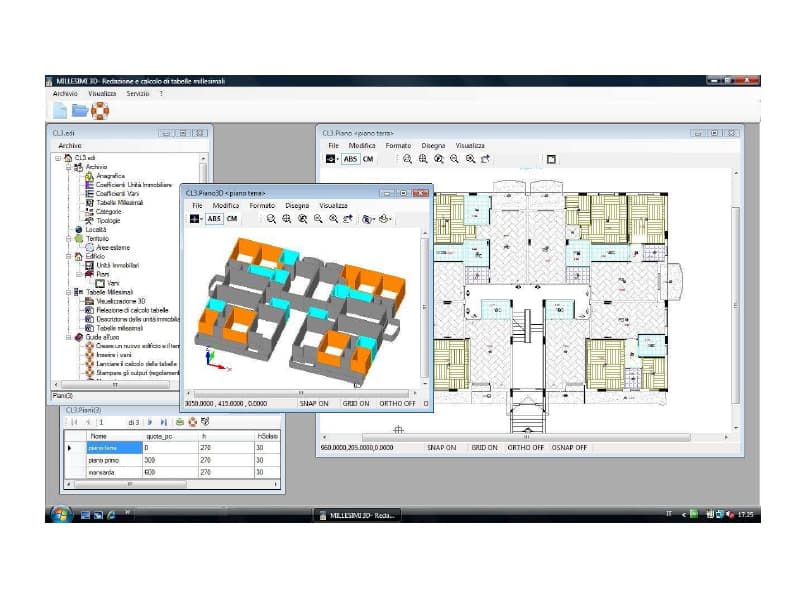The width and height of the screenshot is (800, 600).
Task: Open the Windows Start orb
Action: 60,514
